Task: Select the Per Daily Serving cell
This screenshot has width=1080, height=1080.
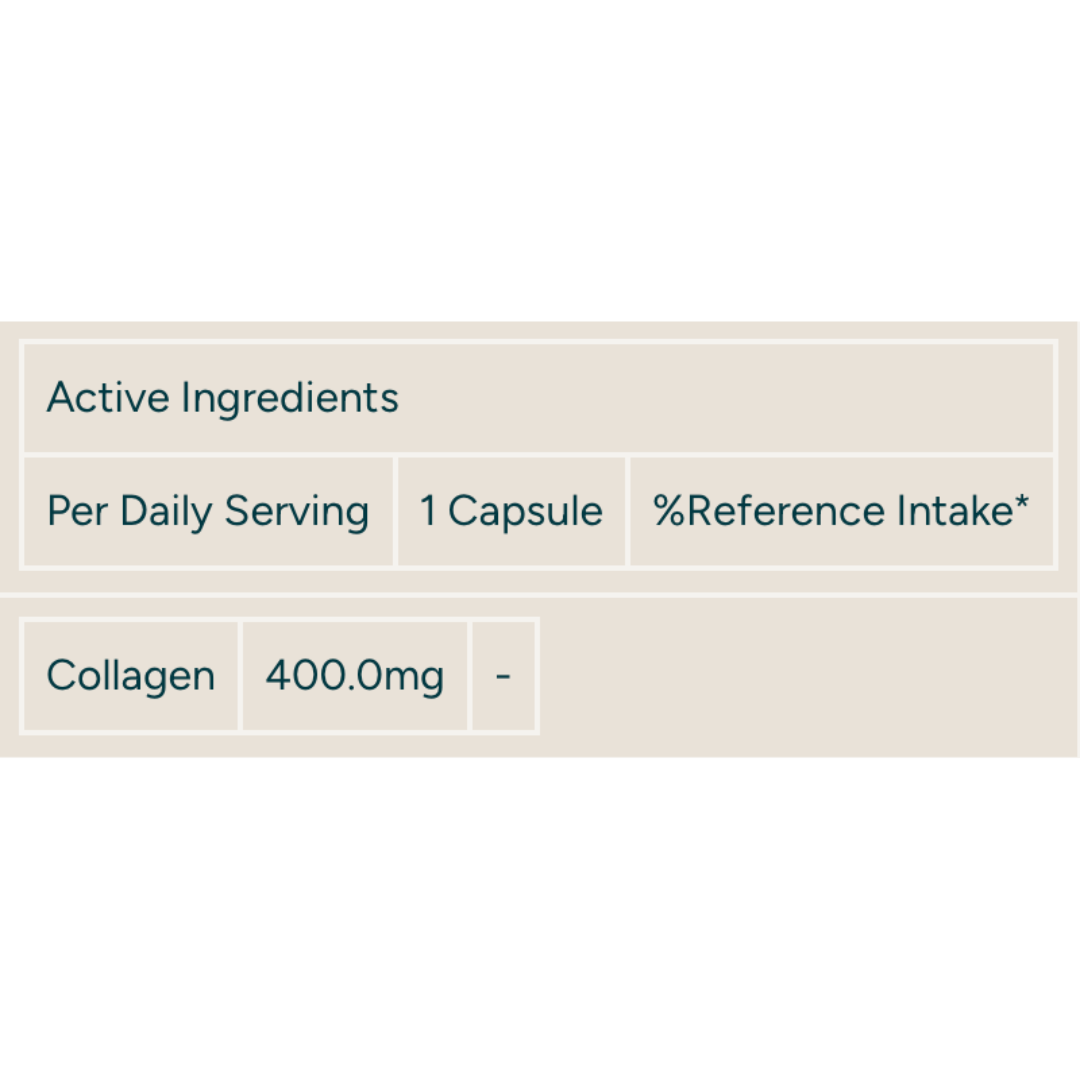Action: pyautogui.click(x=208, y=512)
